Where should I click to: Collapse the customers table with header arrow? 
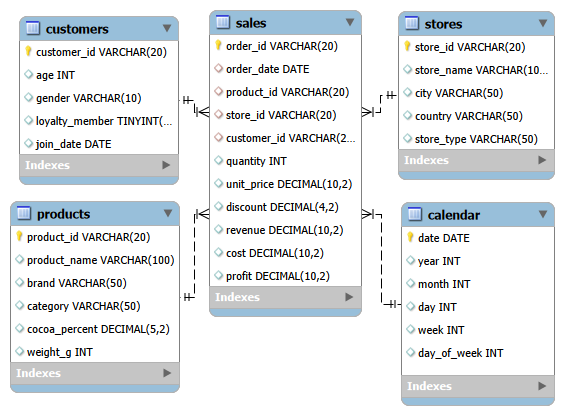click(167, 28)
